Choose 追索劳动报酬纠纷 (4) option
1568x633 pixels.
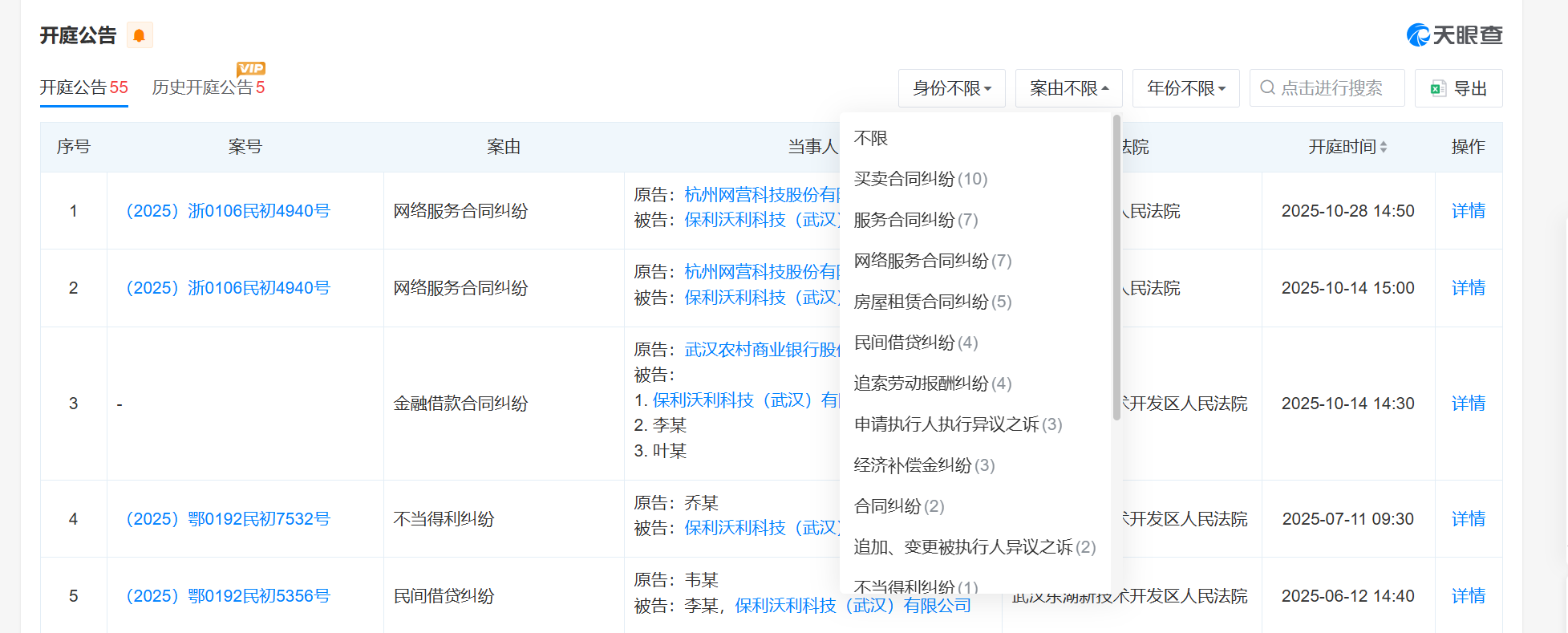pos(932,383)
